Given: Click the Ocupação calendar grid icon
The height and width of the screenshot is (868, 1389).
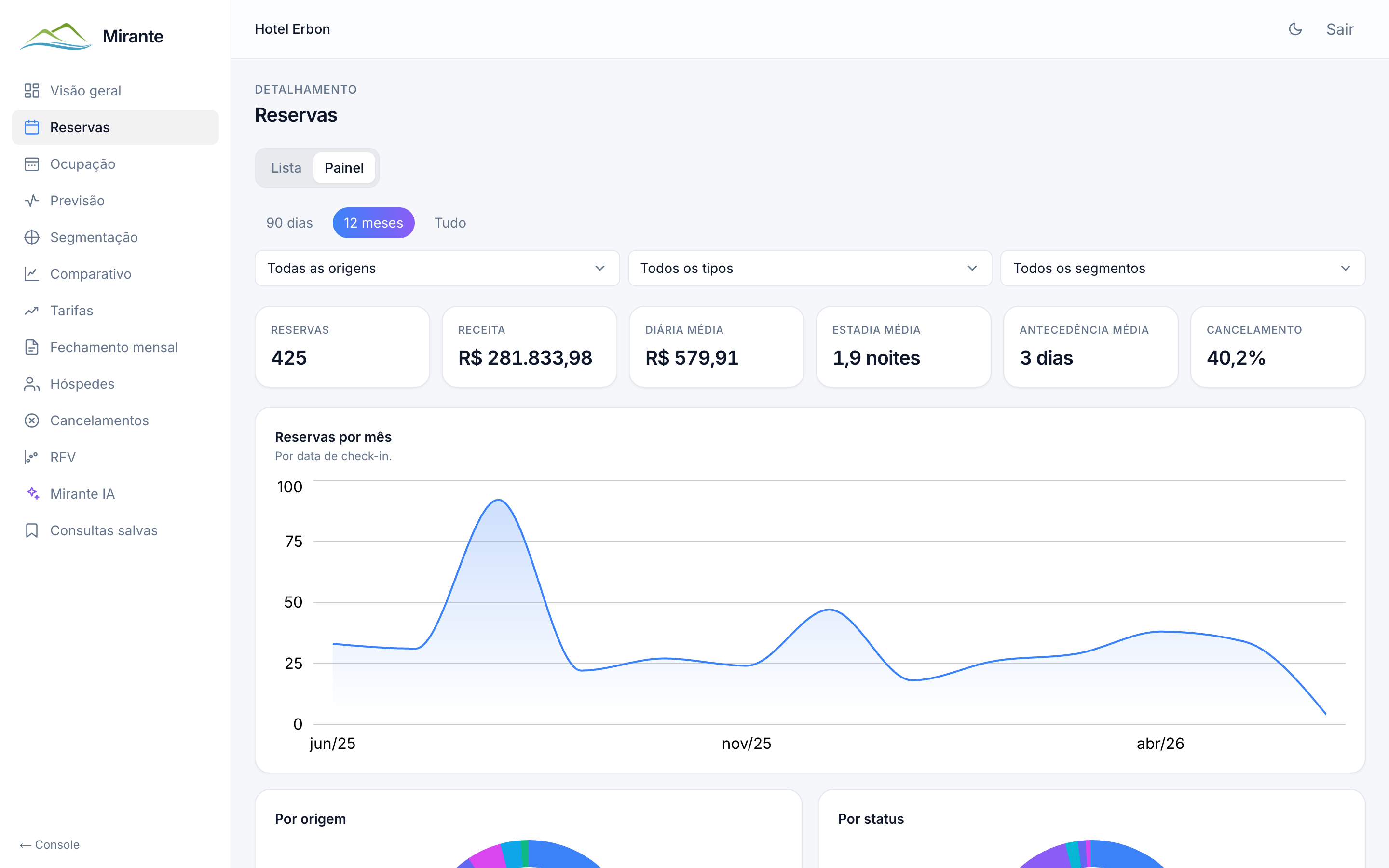Looking at the screenshot, I should click(x=31, y=164).
